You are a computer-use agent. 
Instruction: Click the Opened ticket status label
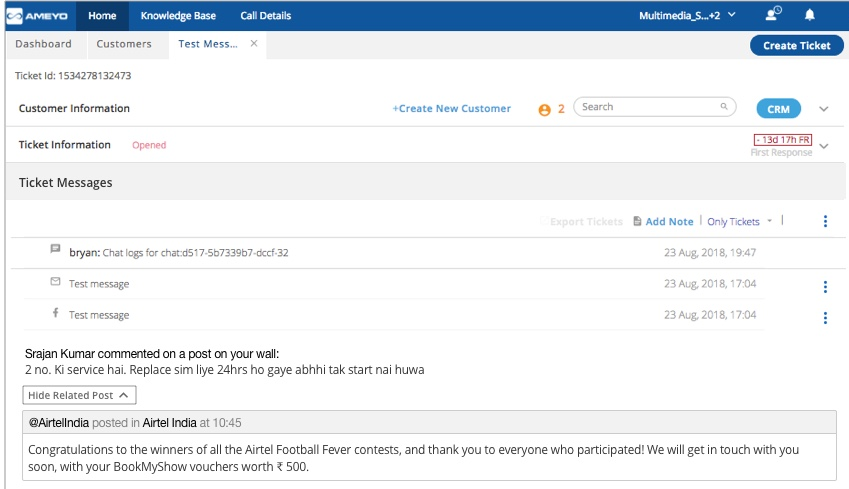tap(149, 145)
